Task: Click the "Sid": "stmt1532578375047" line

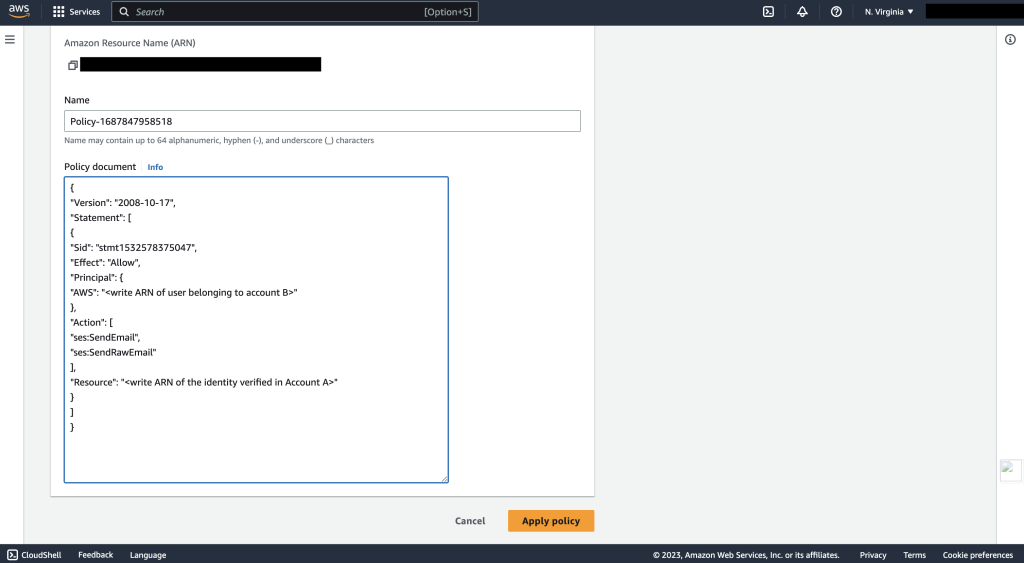Action: (133, 248)
